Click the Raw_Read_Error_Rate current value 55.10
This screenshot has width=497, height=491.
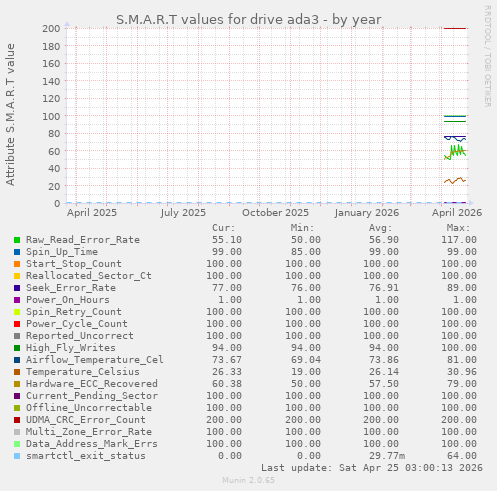(x=227, y=240)
